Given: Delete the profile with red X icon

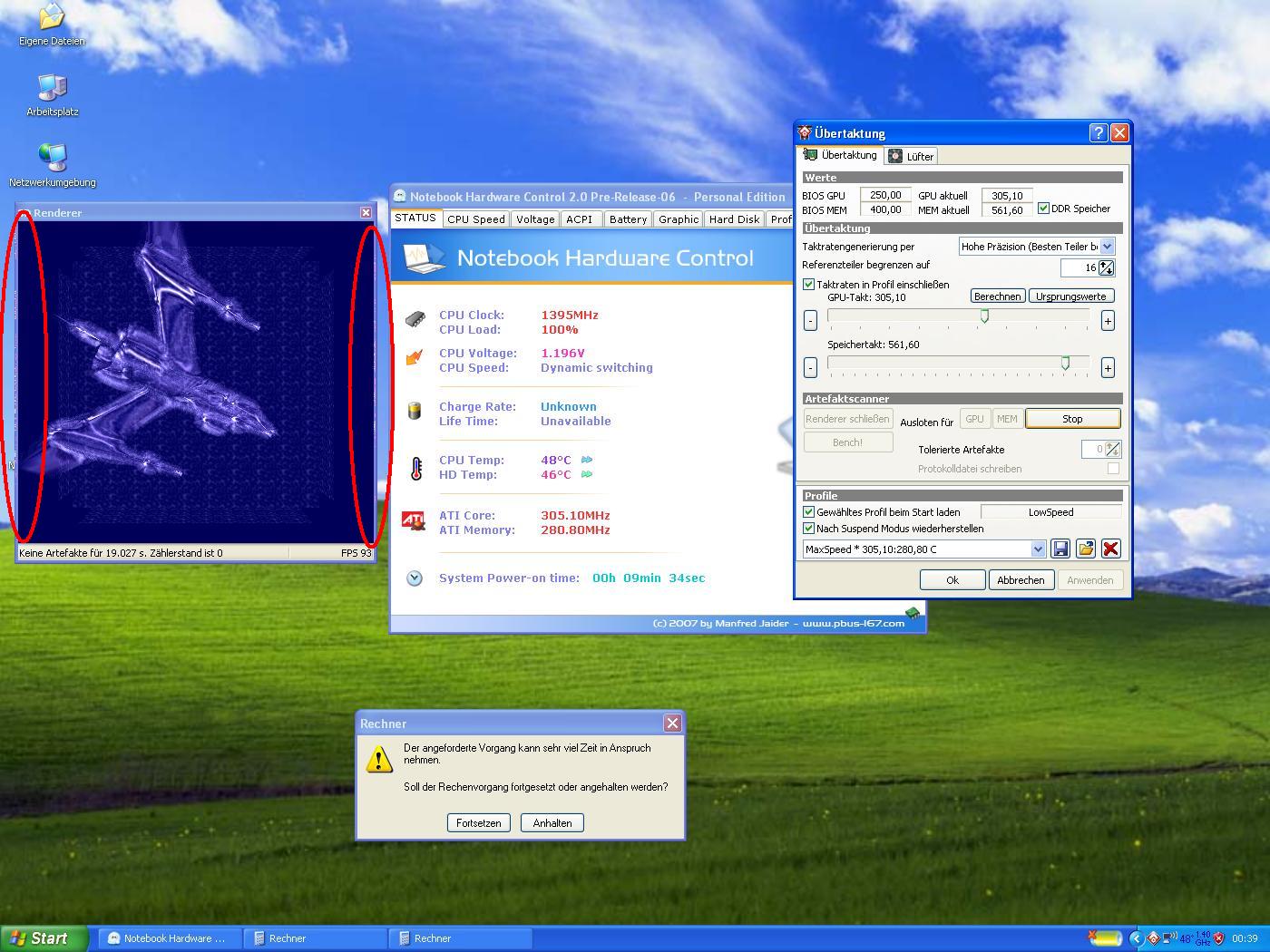Looking at the screenshot, I should click(1110, 549).
